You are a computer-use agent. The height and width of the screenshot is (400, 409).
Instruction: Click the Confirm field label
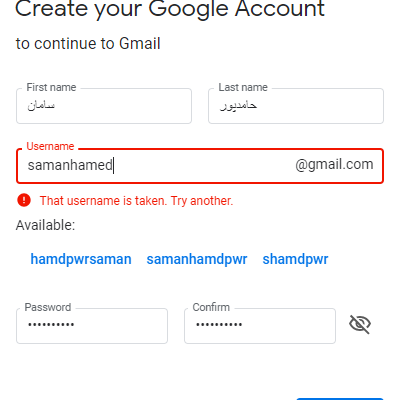[x=211, y=307]
